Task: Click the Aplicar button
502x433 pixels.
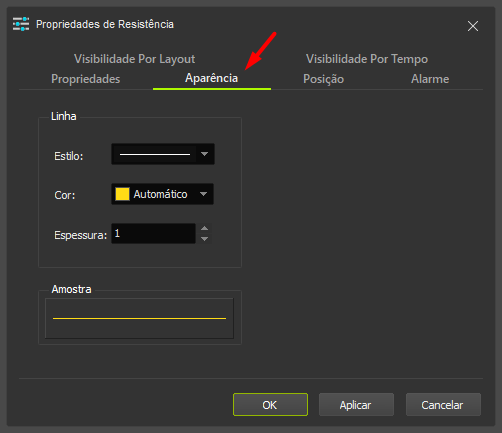Action: click(x=356, y=405)
